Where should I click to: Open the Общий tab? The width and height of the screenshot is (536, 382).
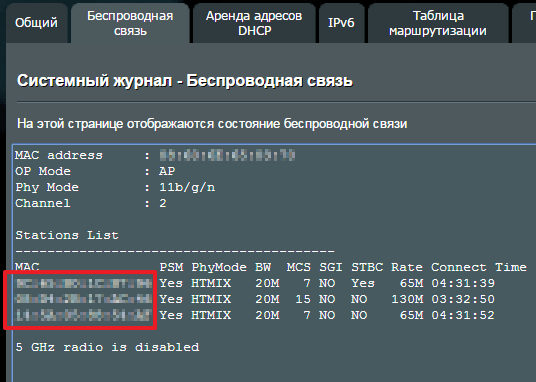coord(37,23)
